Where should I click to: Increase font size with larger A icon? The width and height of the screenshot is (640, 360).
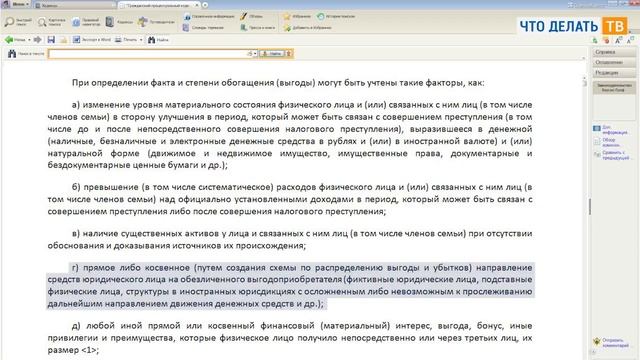pos(618,40)
